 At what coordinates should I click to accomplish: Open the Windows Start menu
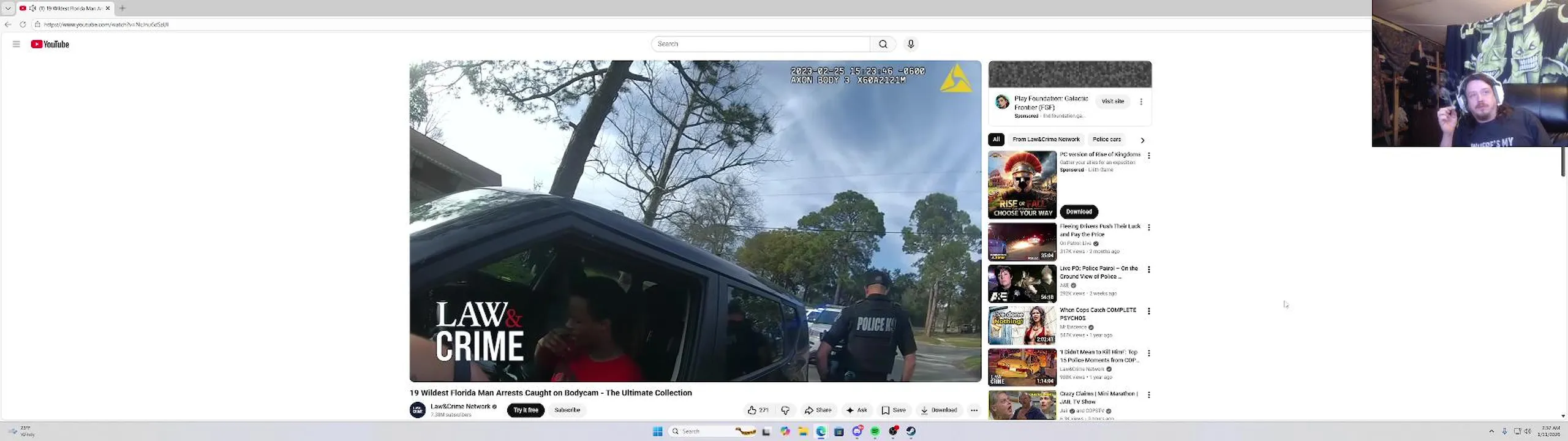(657, 431)
